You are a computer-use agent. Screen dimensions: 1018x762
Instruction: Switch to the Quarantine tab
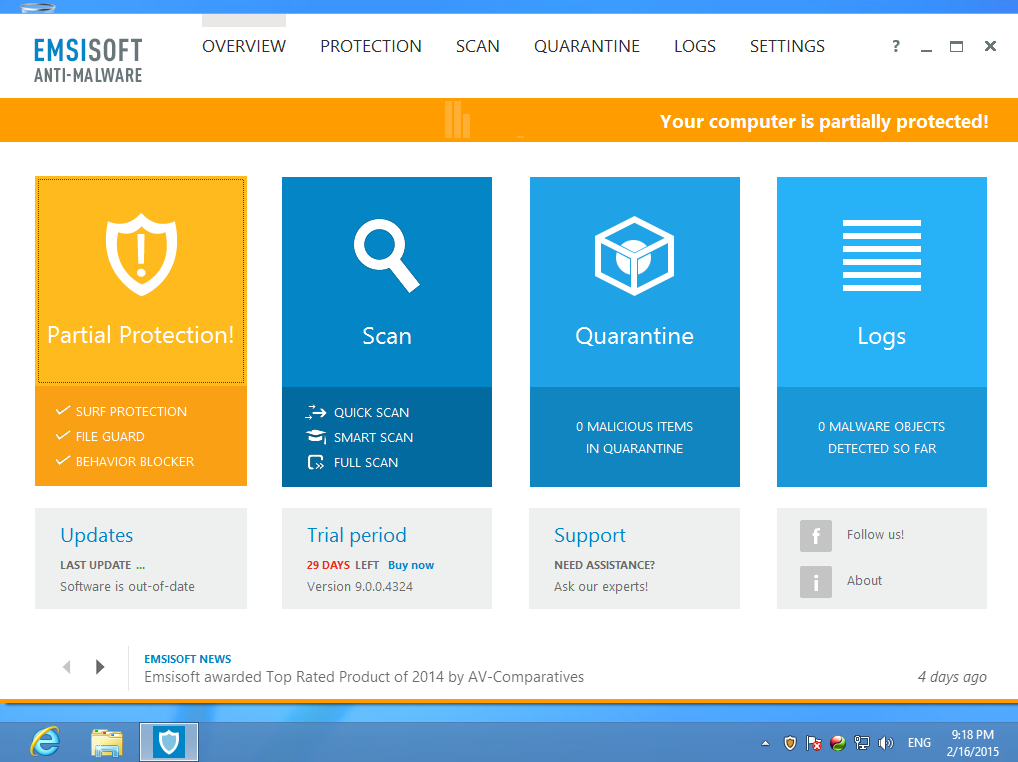click(x=586, y=46)
